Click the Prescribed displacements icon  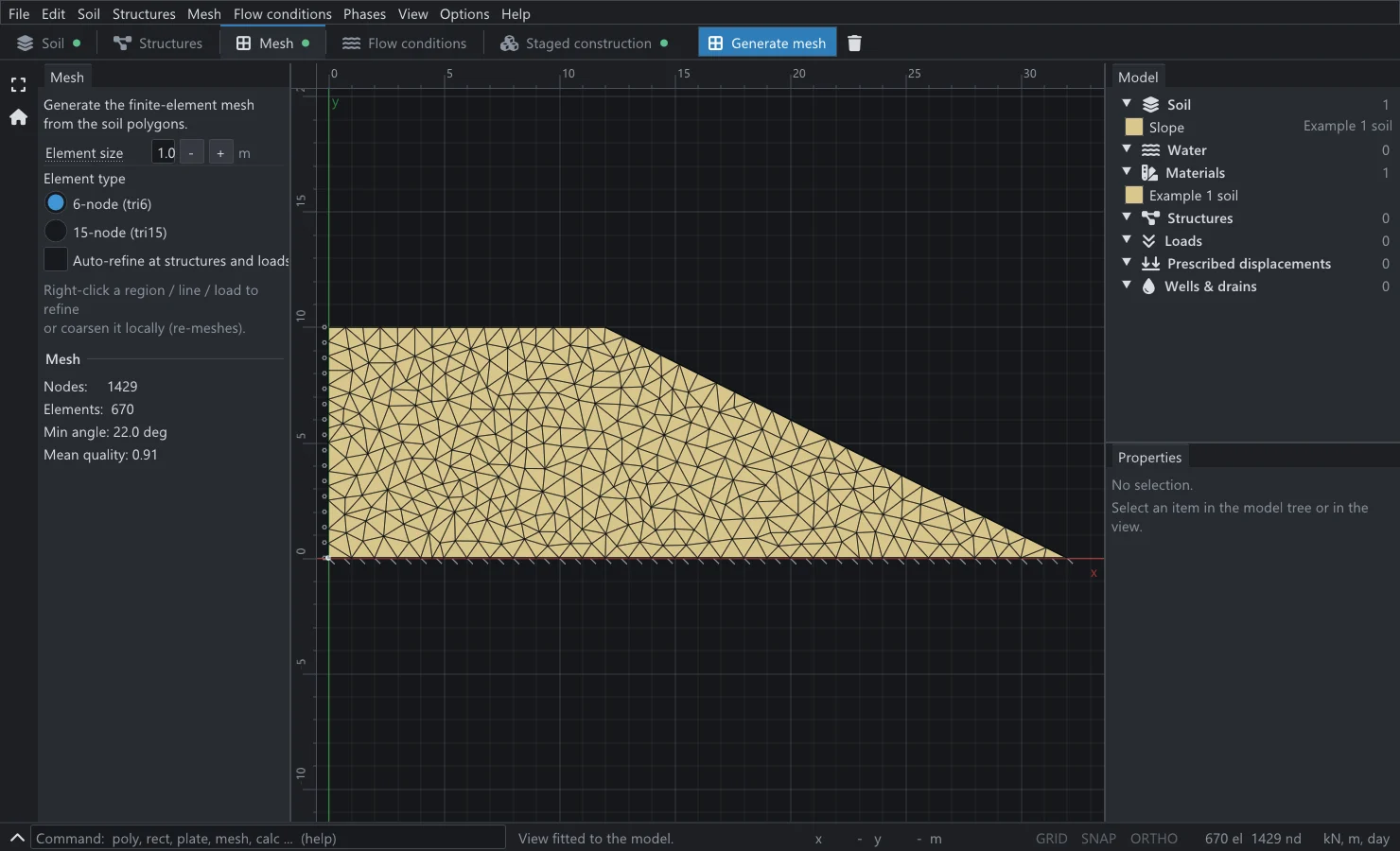pyautogui.click(x=1150, y=264)
